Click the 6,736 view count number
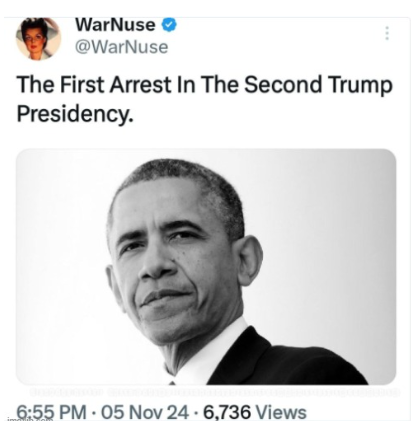The width and height of the screenshot is (411, 421). tap(227, 412)
